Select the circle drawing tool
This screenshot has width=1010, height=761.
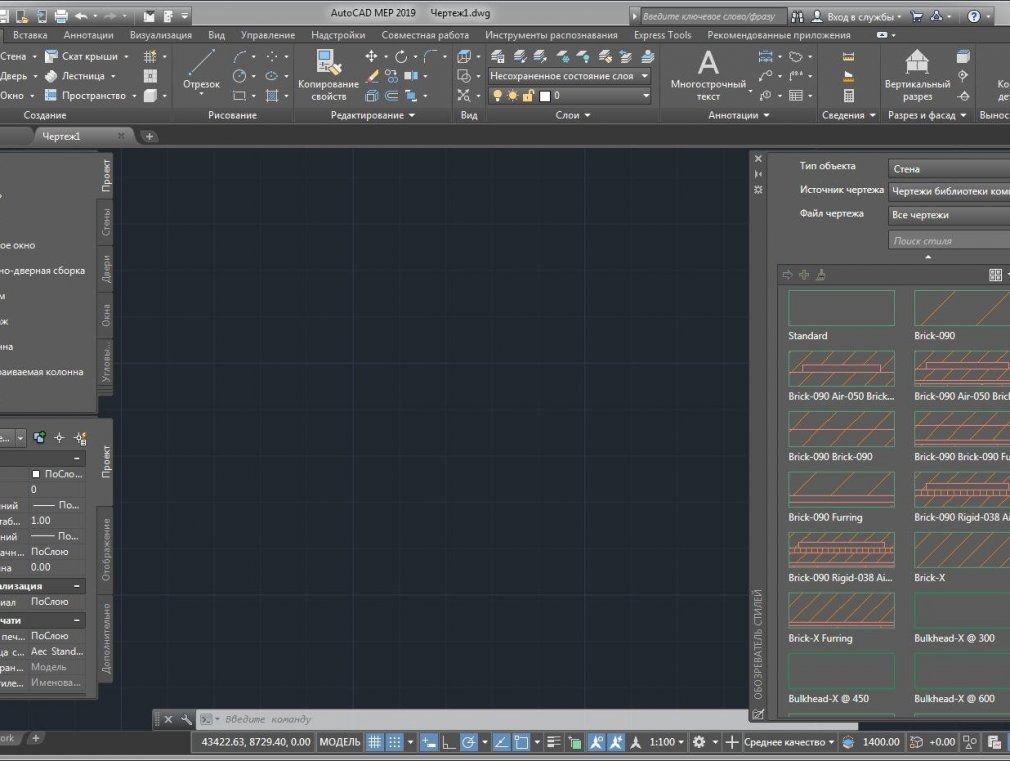(x=240, y=76)
